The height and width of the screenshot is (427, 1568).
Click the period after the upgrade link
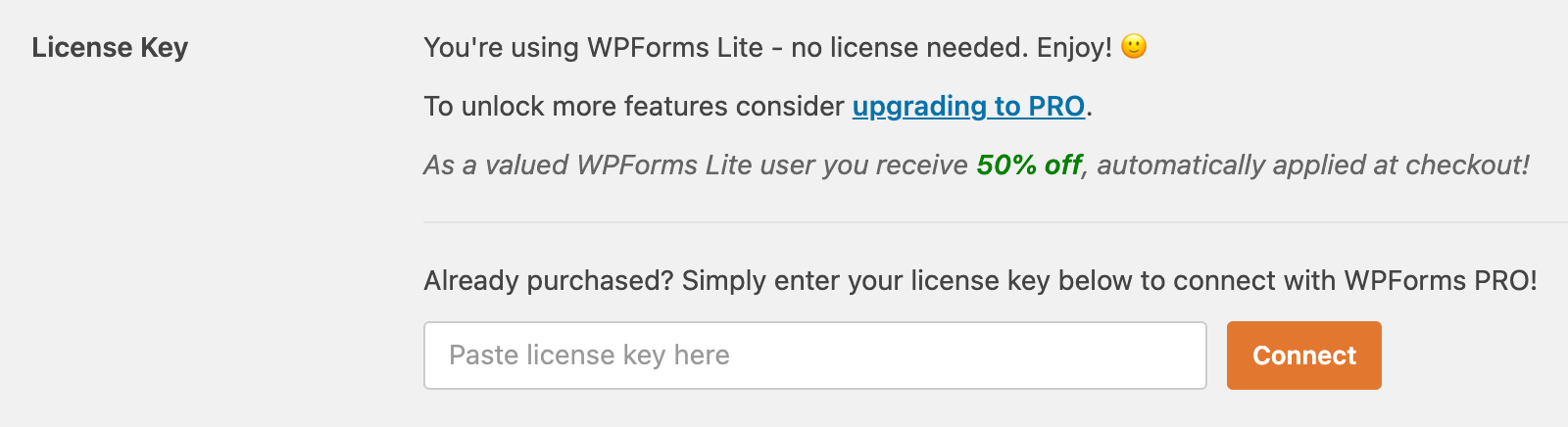pyautogui.click(x=1090, y=108)
